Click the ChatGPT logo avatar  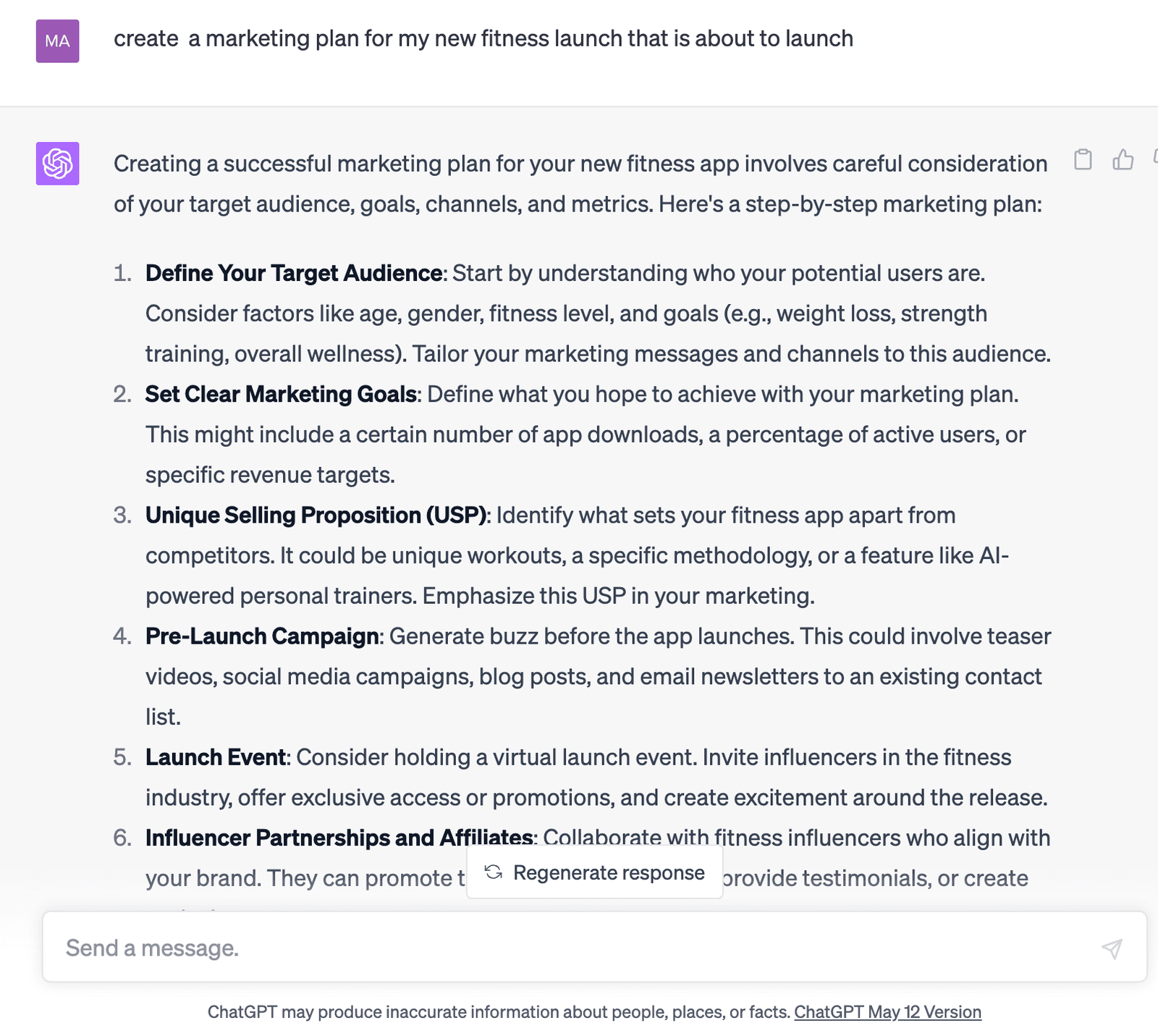point(58,164)
